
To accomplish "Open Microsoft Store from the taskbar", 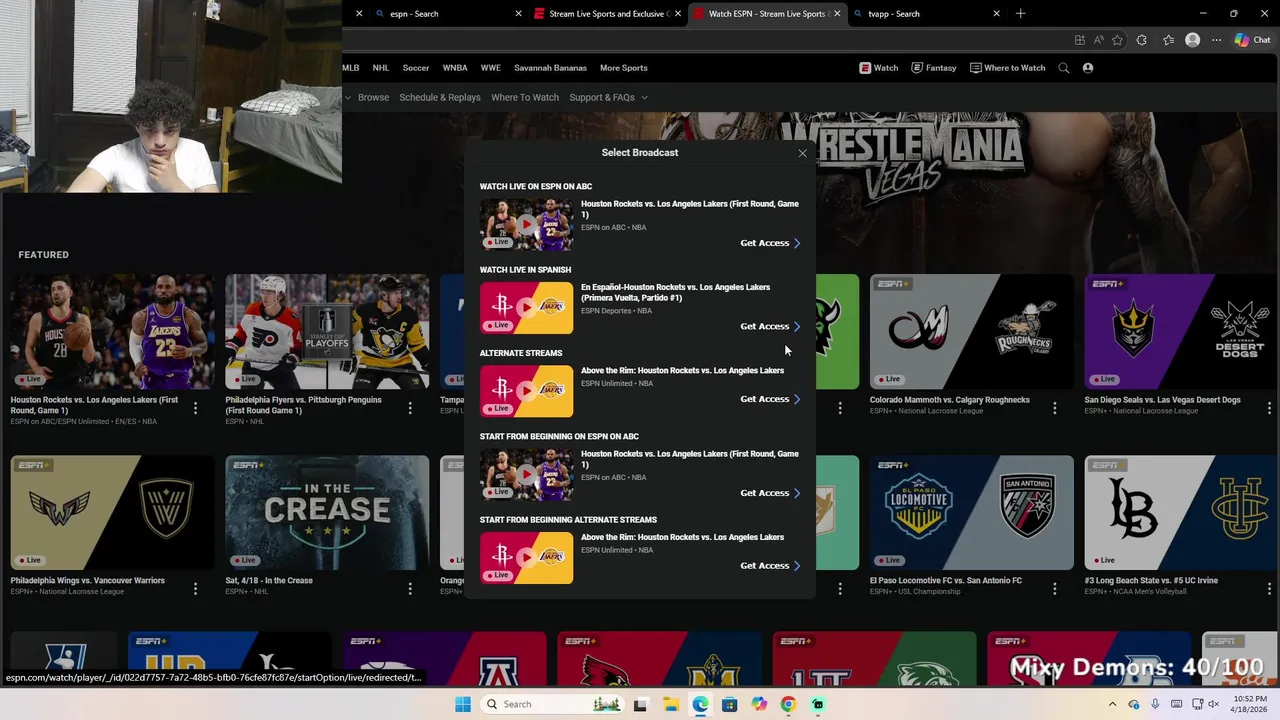I will coord(729,704).
